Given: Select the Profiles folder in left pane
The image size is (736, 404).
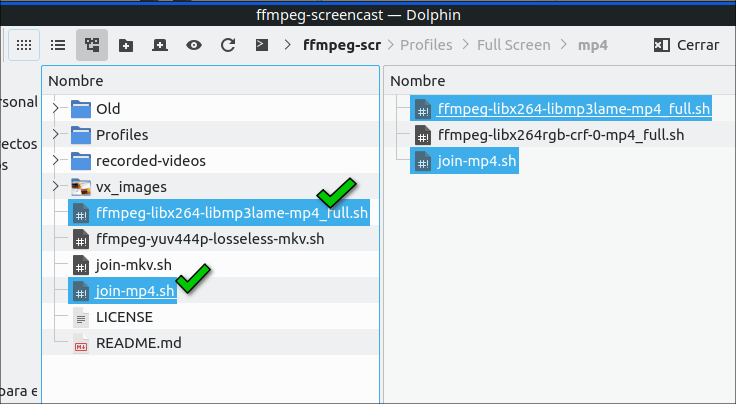Looking at the screenshot, I should 122,135.
